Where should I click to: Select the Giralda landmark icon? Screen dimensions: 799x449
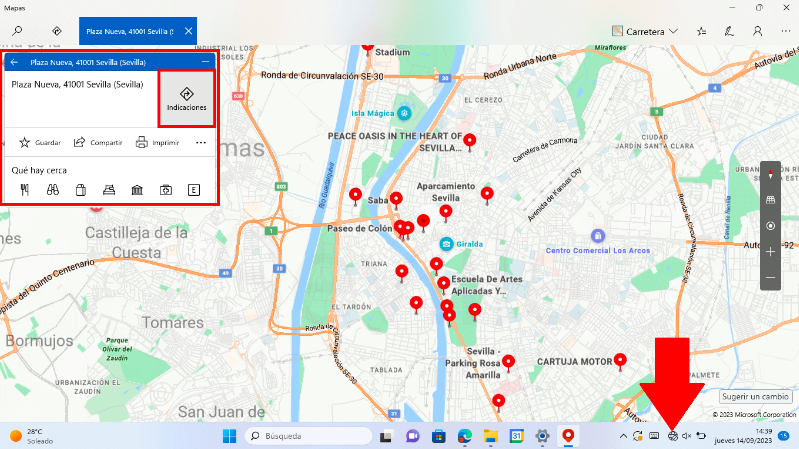click(446, 244)
